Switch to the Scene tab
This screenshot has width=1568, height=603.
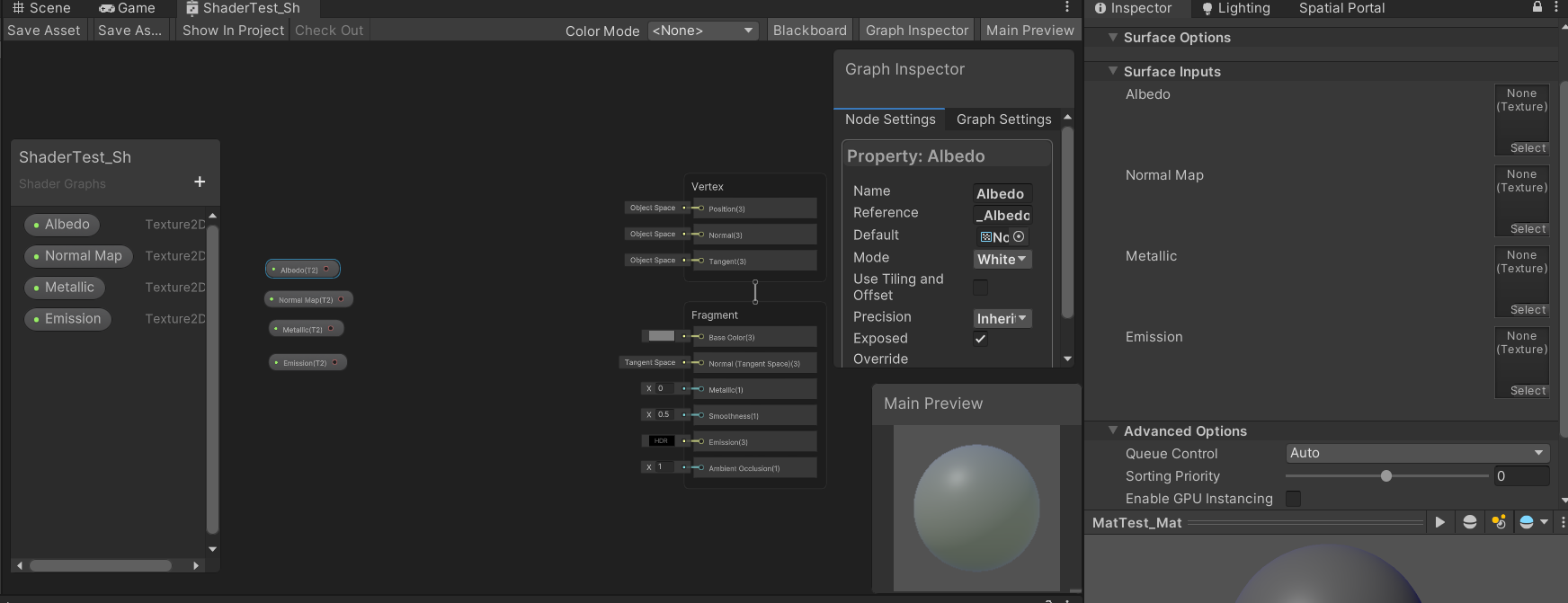click(41, 8)
